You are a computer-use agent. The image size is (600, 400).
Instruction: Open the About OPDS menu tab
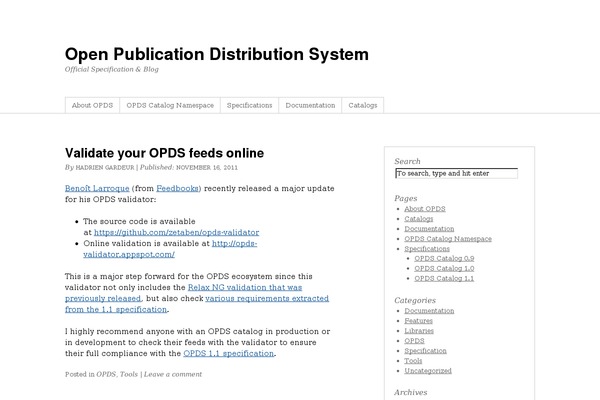(x=92, y=105)
